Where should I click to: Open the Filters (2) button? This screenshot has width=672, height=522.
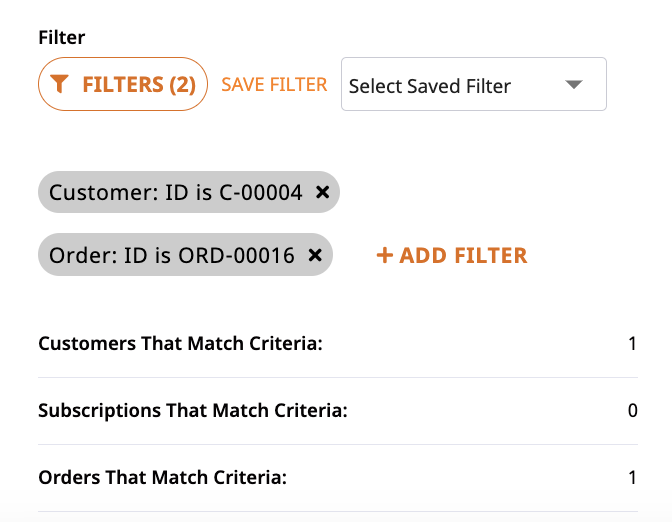click(123, 84)
